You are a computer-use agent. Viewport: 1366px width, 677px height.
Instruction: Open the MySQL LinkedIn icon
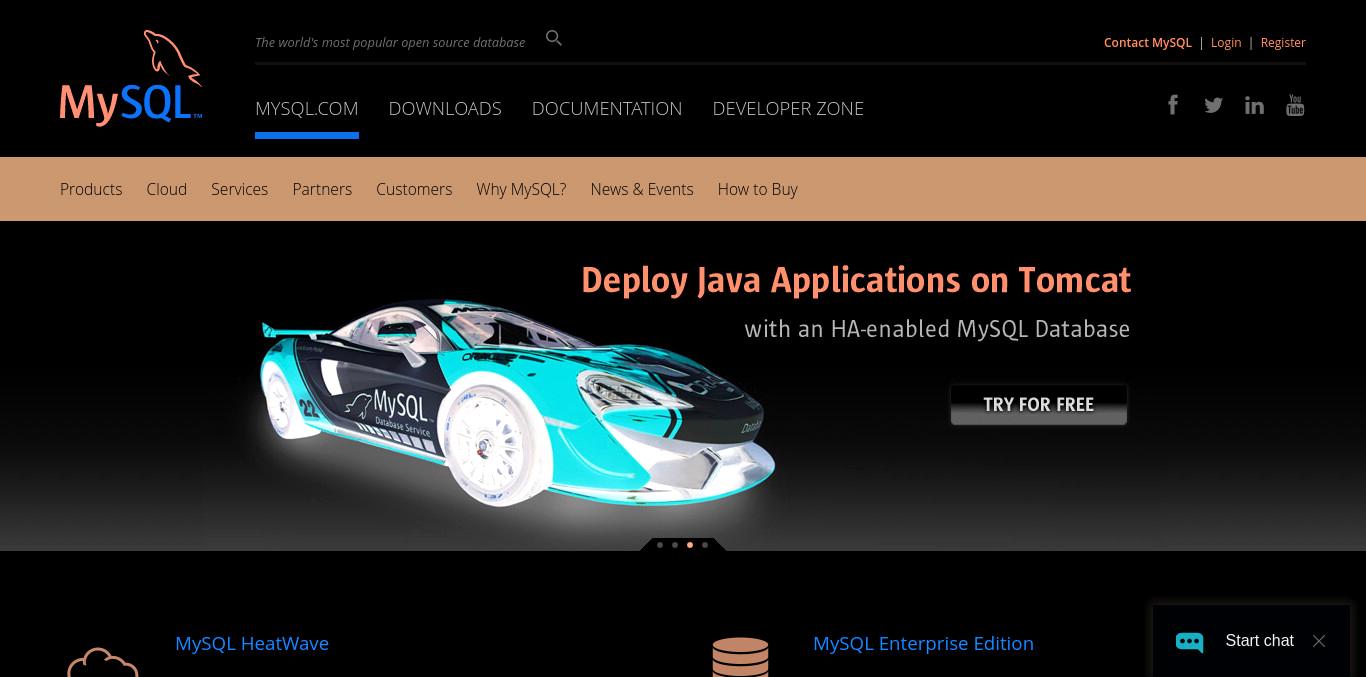pyautogui.click(x=1254, y=105)
